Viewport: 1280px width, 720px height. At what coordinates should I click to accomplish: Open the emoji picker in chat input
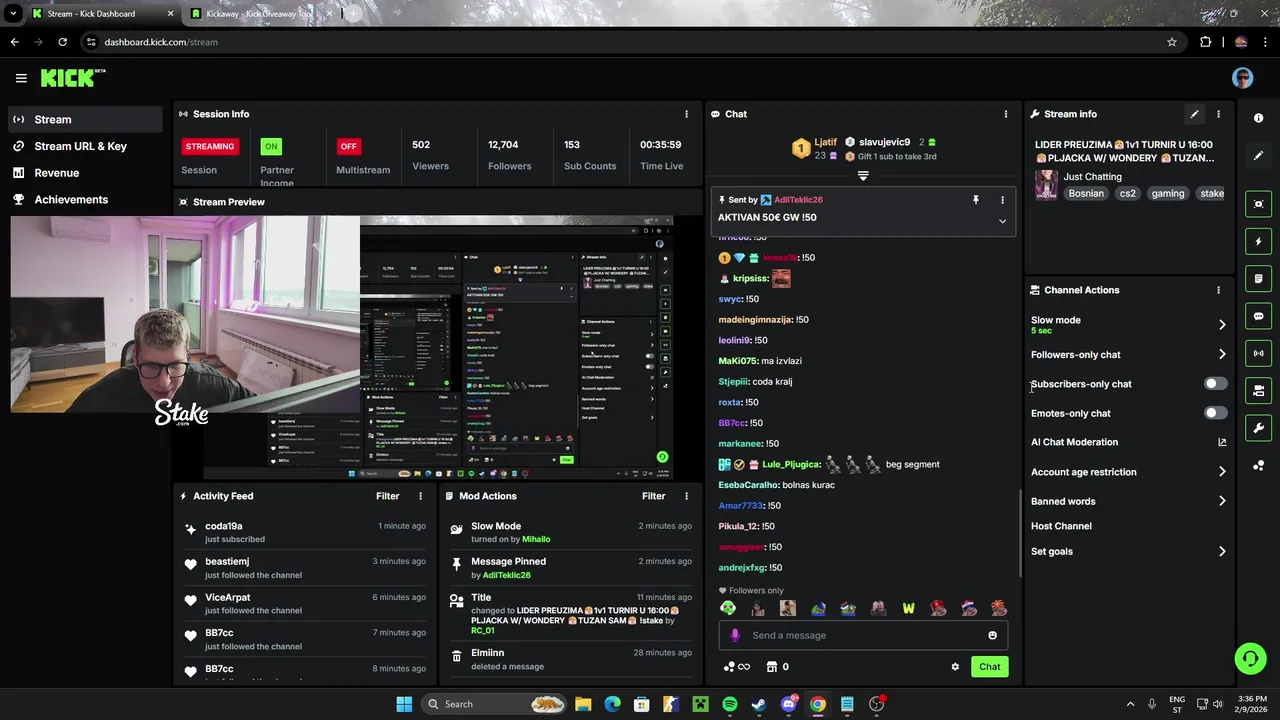(992, 635)
